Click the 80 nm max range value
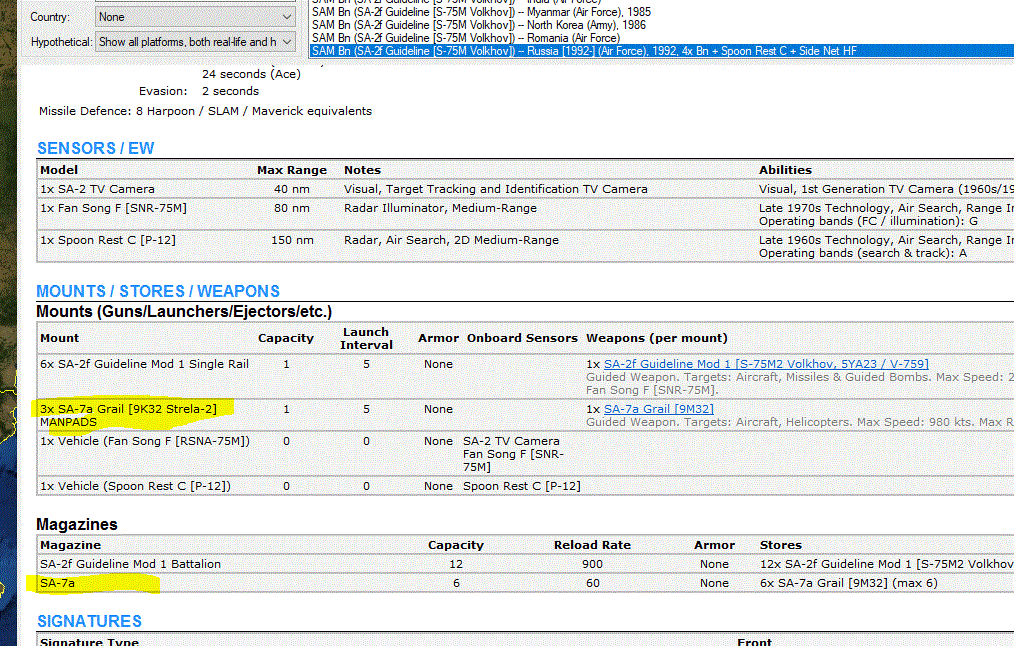The height and width of the screenshot is (646, 1014). (x=292, y=208)
